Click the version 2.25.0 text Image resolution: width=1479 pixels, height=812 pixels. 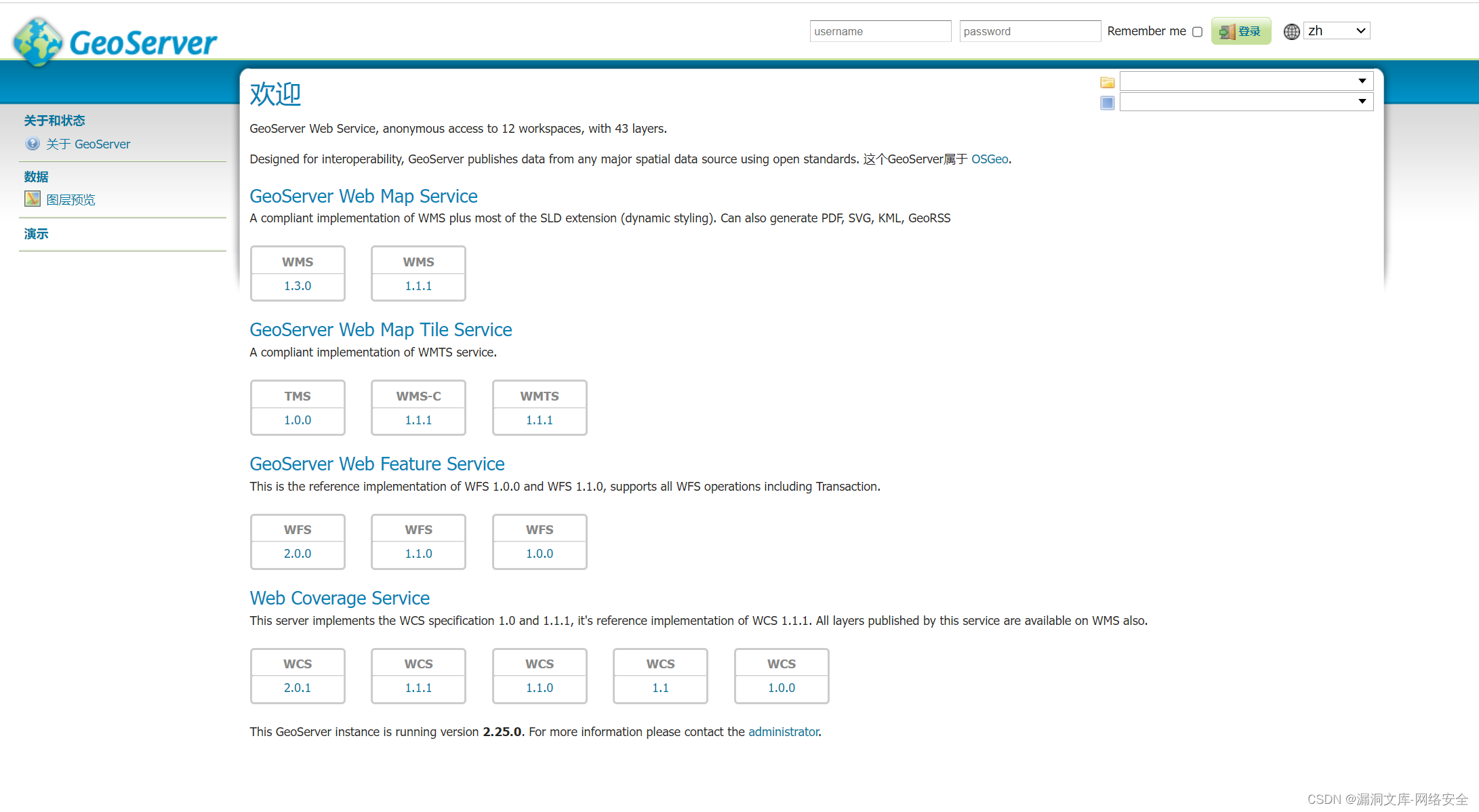[x=502, y=731]
